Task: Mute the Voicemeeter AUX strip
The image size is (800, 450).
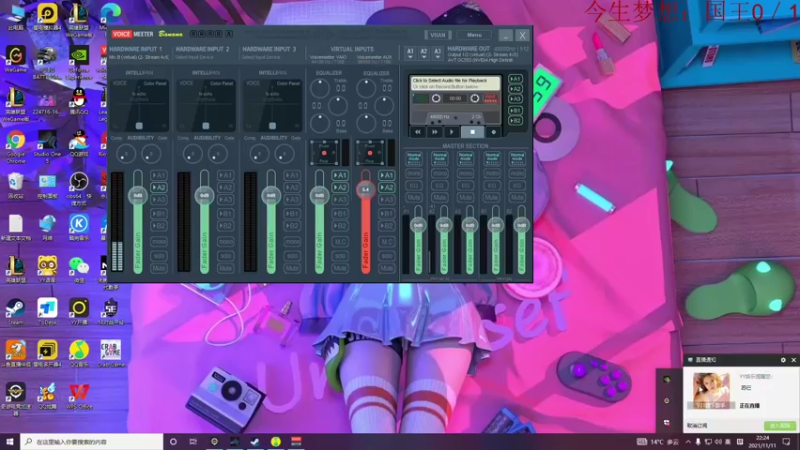Action: (x=386, y=268)
